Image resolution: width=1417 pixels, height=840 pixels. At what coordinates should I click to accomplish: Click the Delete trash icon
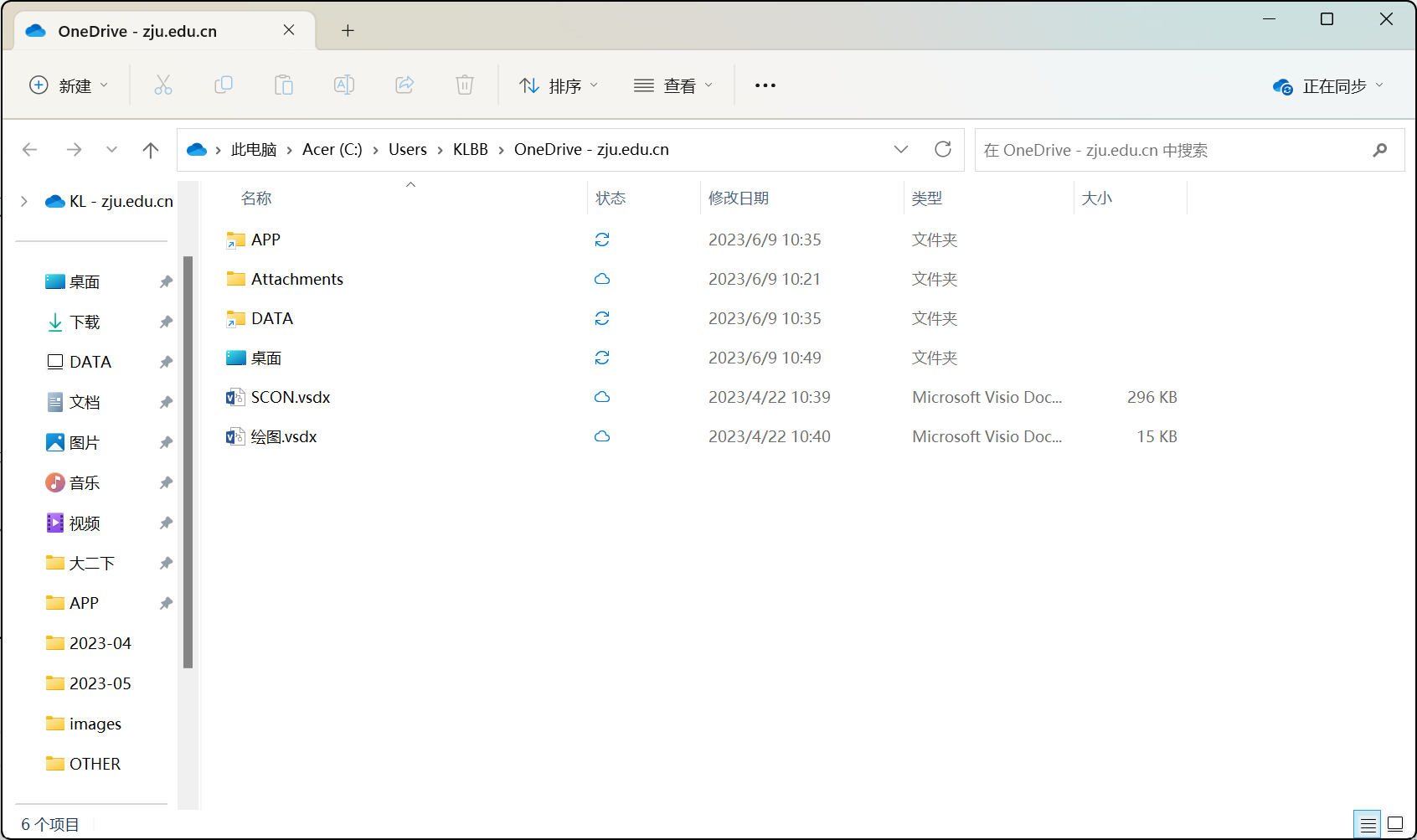pyautogui.click(x=465, y=85)
